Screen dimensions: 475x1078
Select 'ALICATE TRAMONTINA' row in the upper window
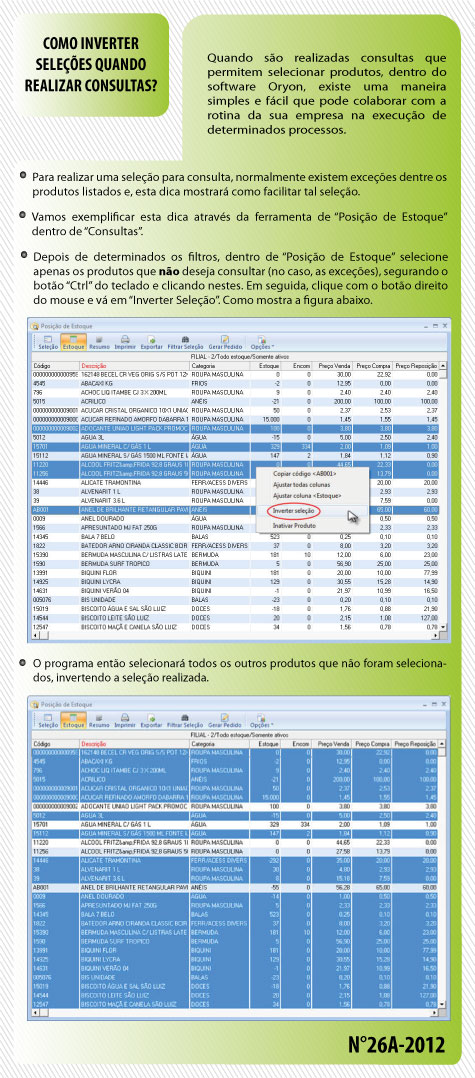(x=236, y=483)
